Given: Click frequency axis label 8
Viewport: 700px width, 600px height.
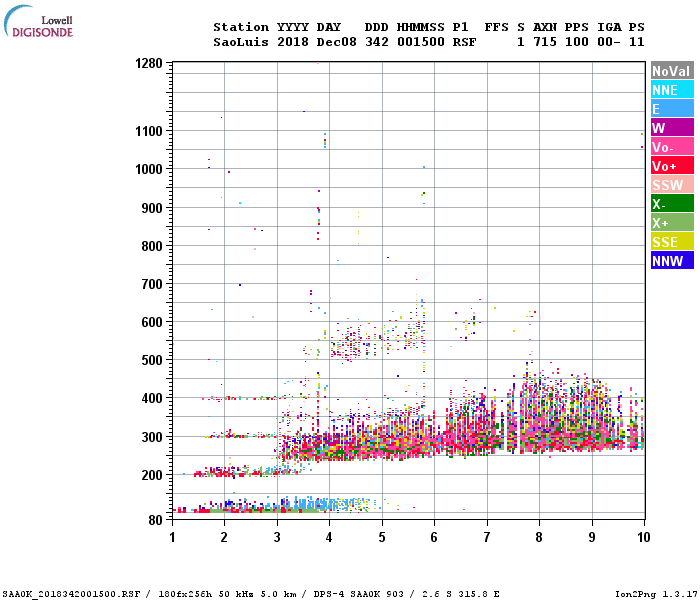Looking at the screenshot, I should point(539,537).
